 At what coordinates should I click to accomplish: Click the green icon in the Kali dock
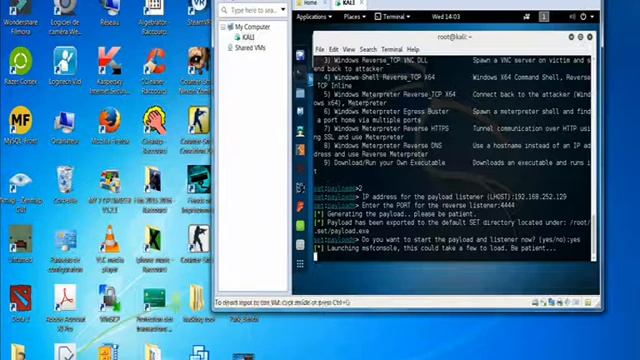[300, 225]
